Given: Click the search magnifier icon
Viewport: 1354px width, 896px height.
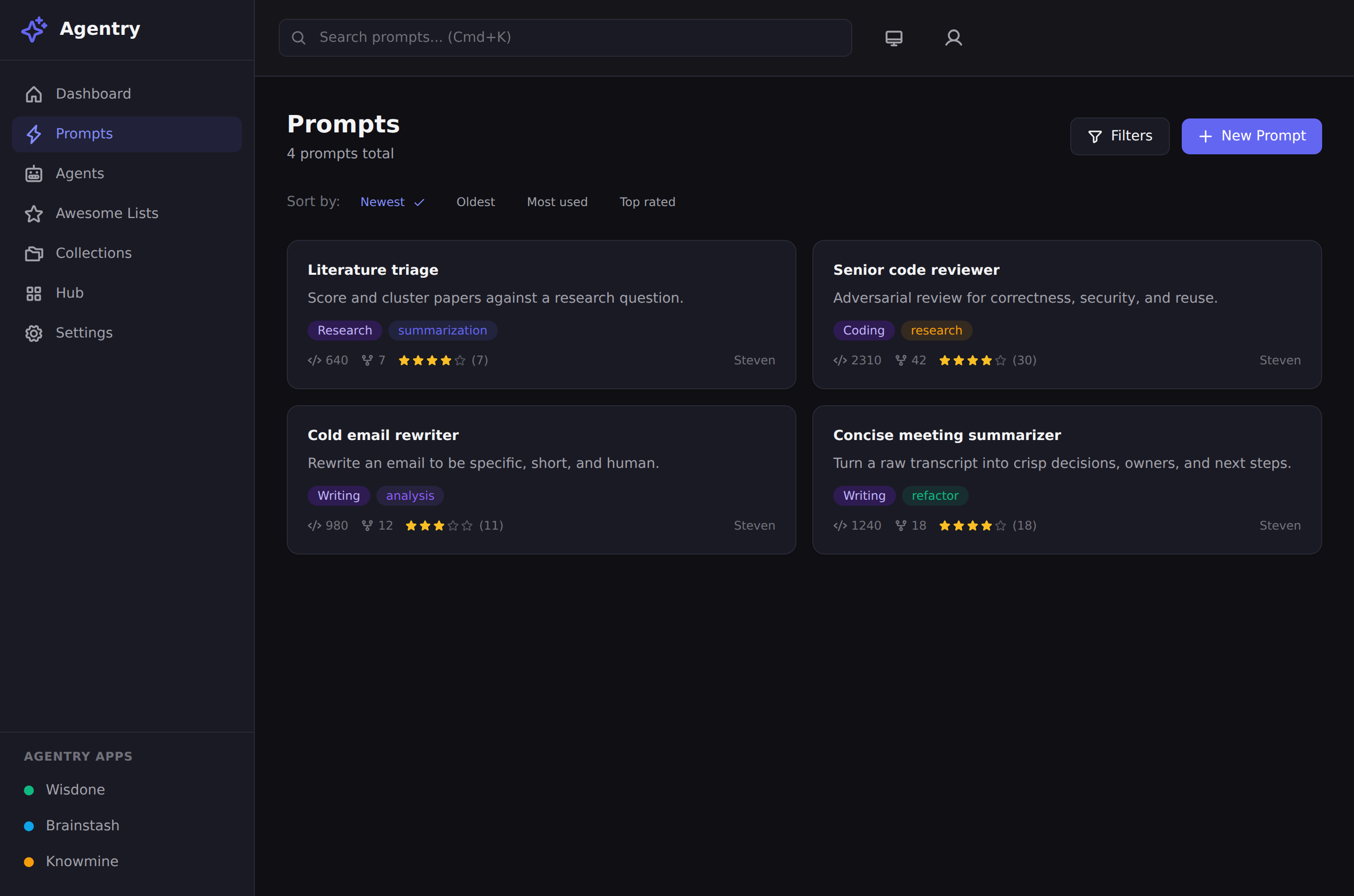Looking at the screenshot, I should 298,38.
